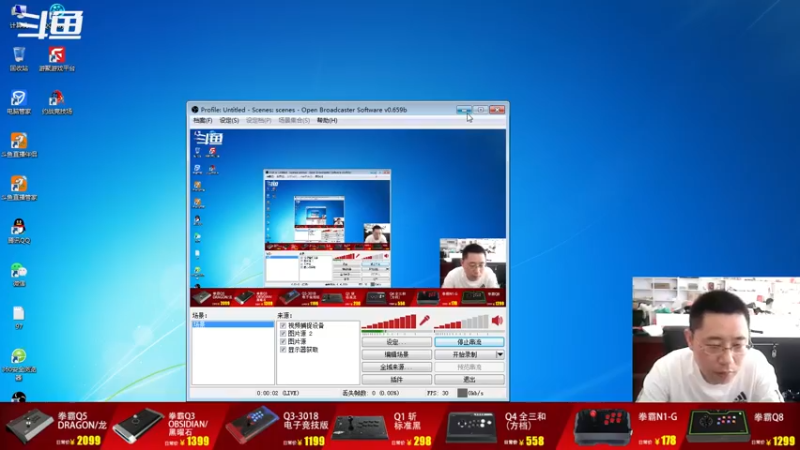Click the 丢失帧数: 0 (0.00%) status text
Viewport: 800px width, 450px height.
click(371, 393)
